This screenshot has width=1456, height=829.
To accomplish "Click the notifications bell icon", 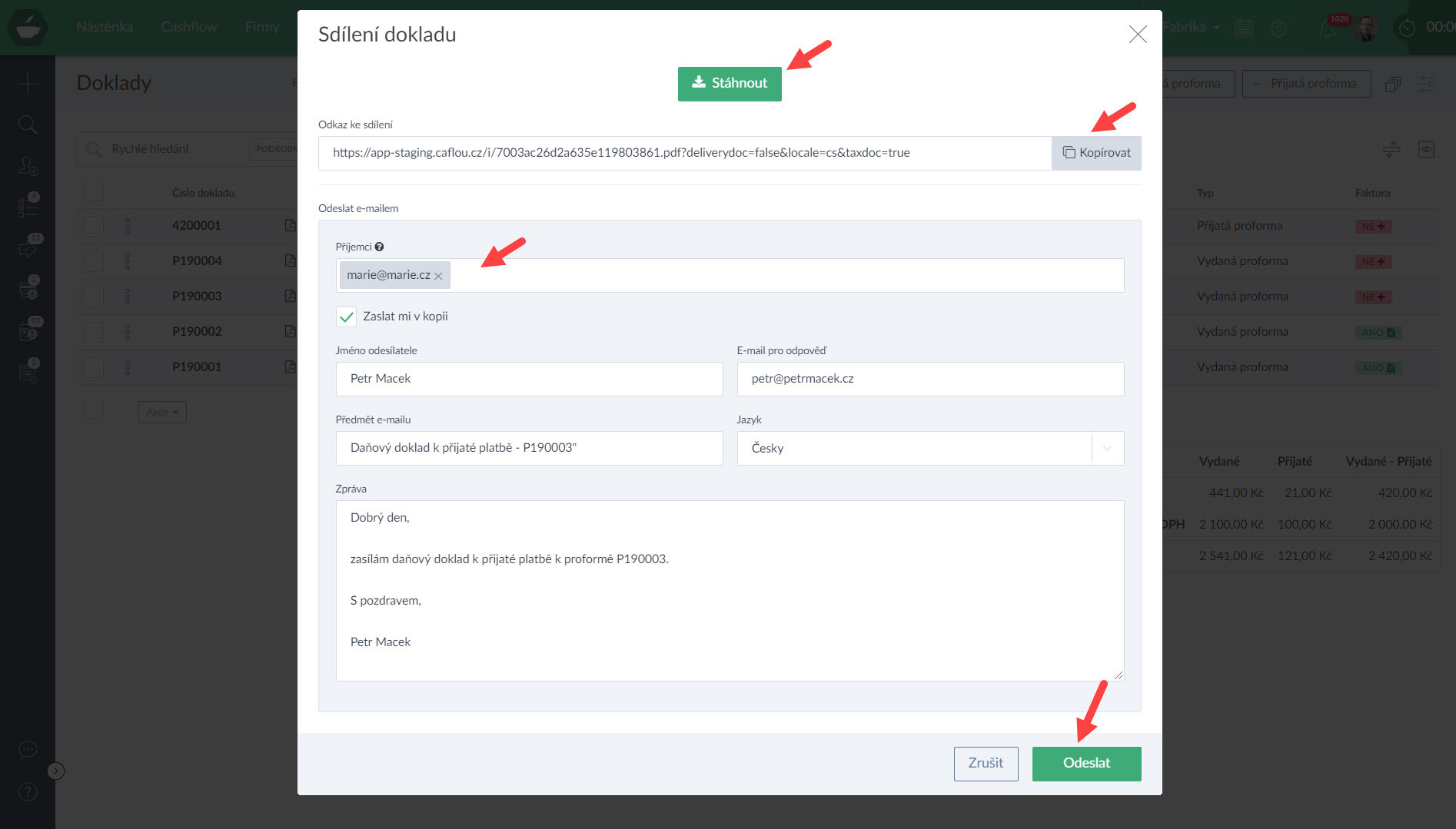I will [1328, 29].
